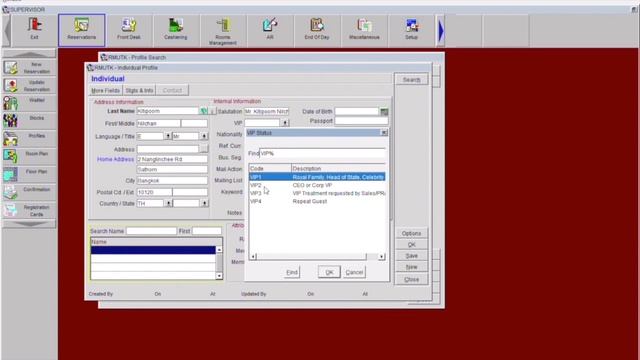
Task: Click the calendar icon beside Date of Birth
Action: 384,111
